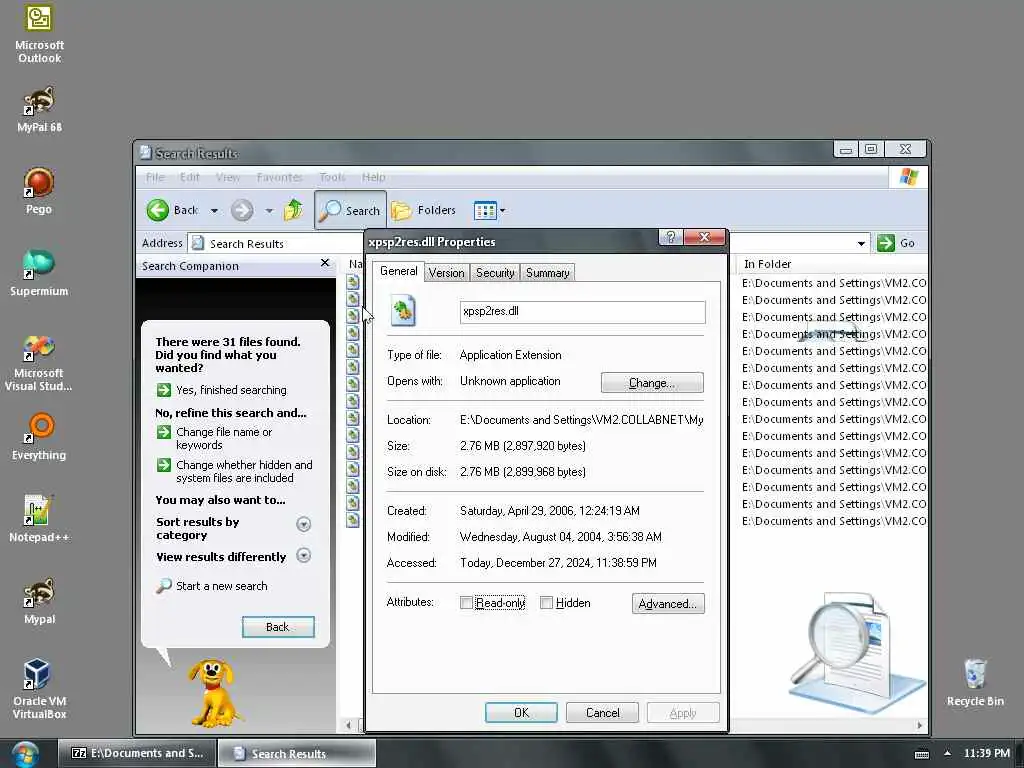Expand Sort results by category

click(x=303, y=524)
